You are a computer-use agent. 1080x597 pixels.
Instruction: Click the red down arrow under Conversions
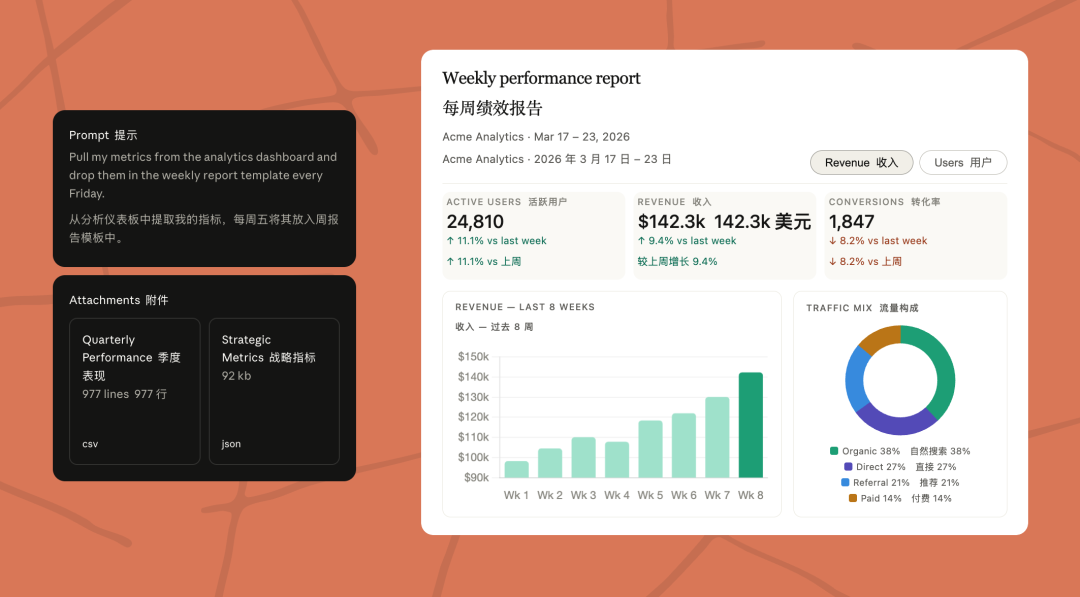[832, 241]
